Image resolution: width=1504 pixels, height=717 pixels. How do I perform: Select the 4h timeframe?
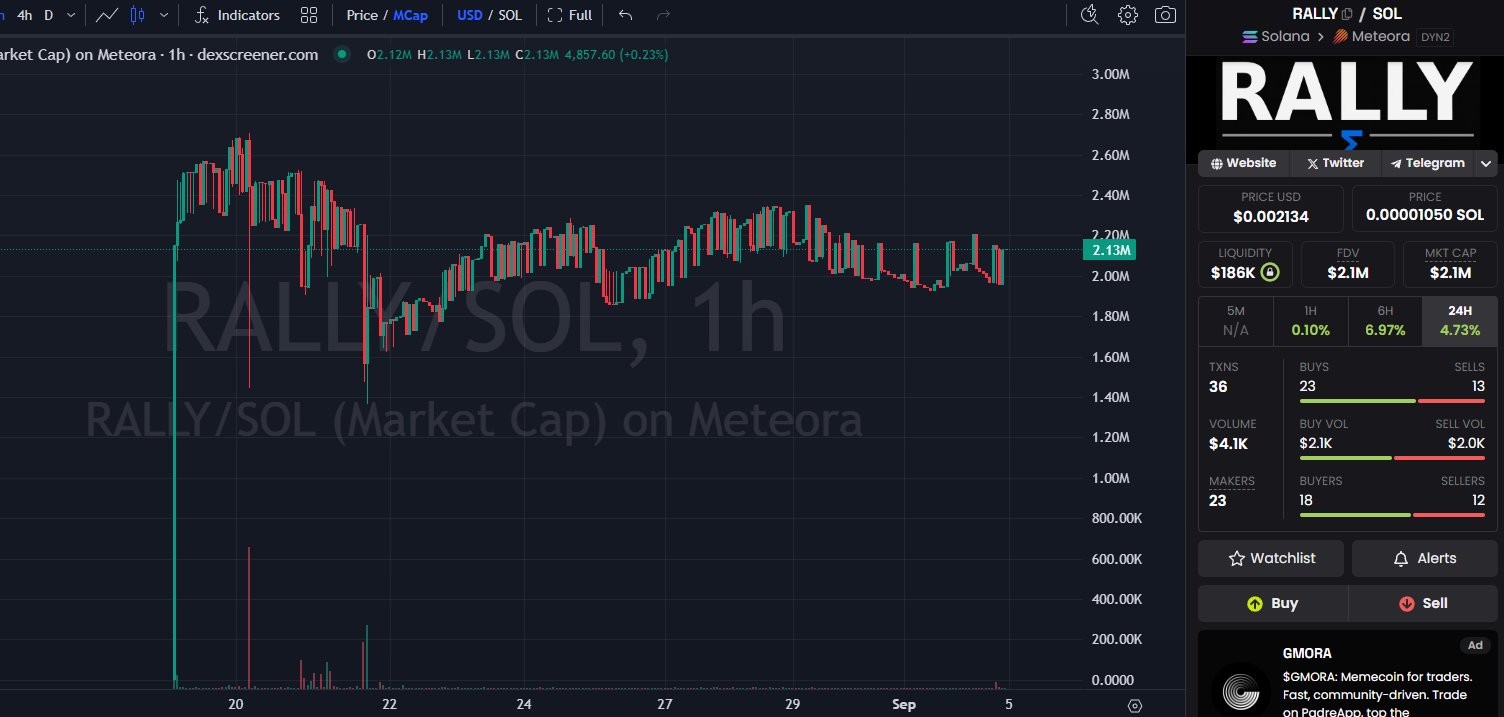click(25, 15)
